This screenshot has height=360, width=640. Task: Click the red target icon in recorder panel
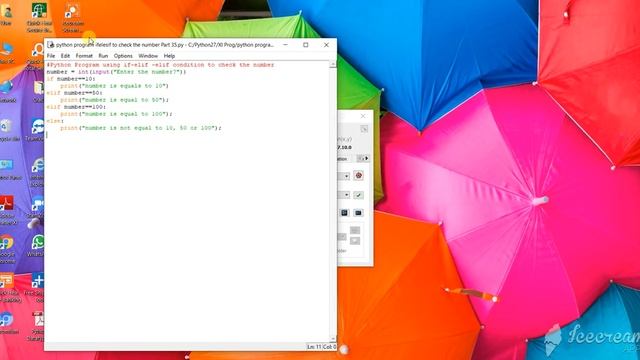[x=358, y=176]
